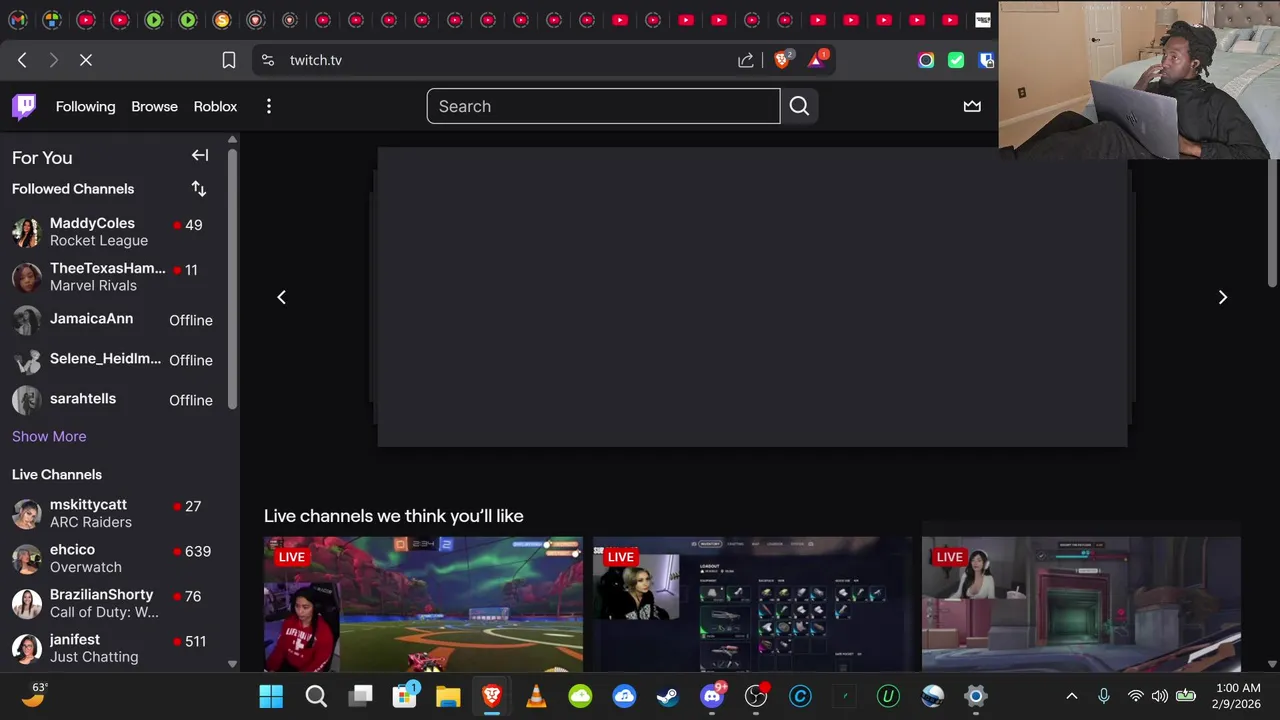Open ehcico Overwatch channel
Screen dimensions: 1280x720
(x=113, y=558)
